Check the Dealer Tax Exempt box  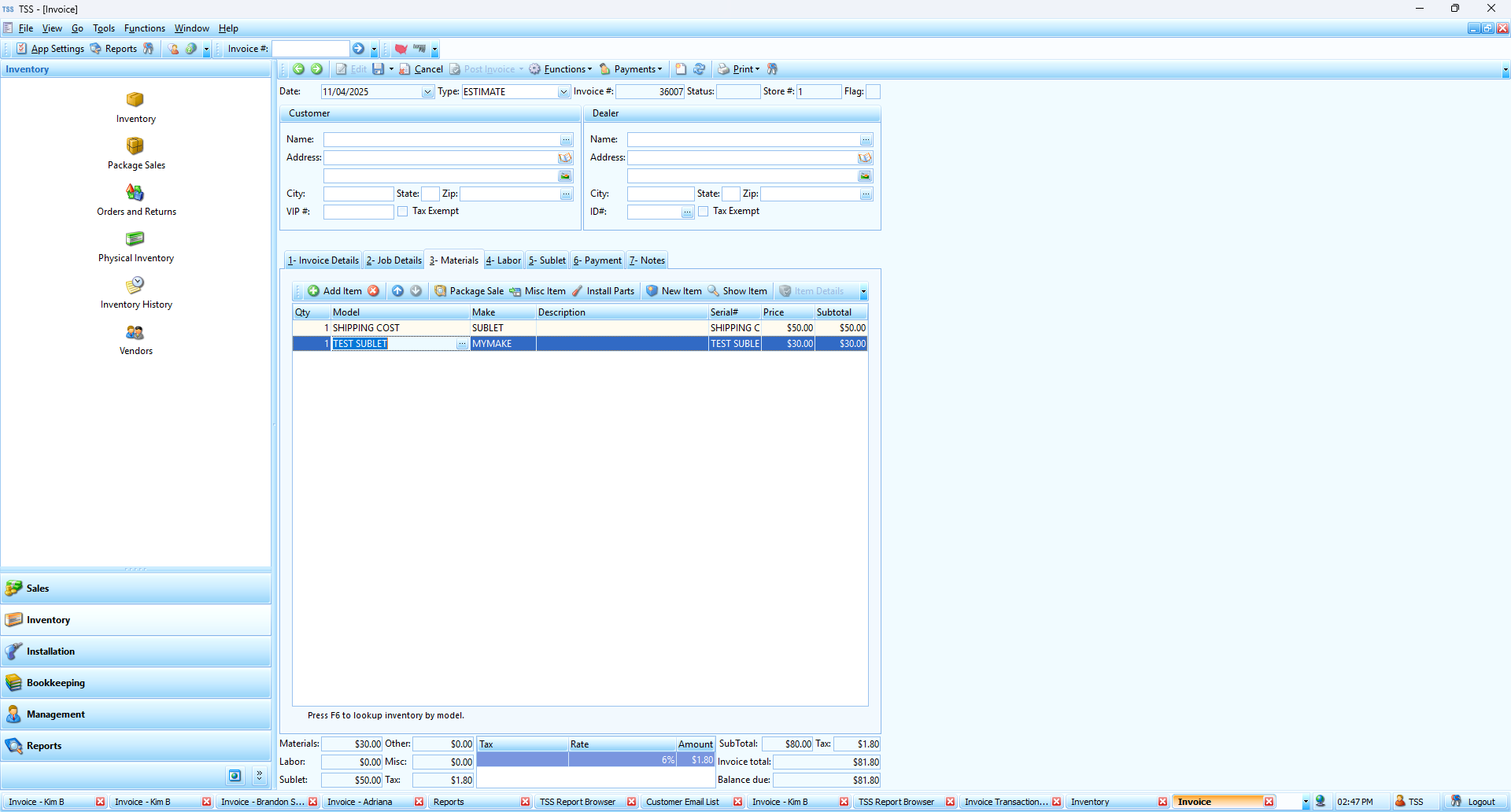704,212
